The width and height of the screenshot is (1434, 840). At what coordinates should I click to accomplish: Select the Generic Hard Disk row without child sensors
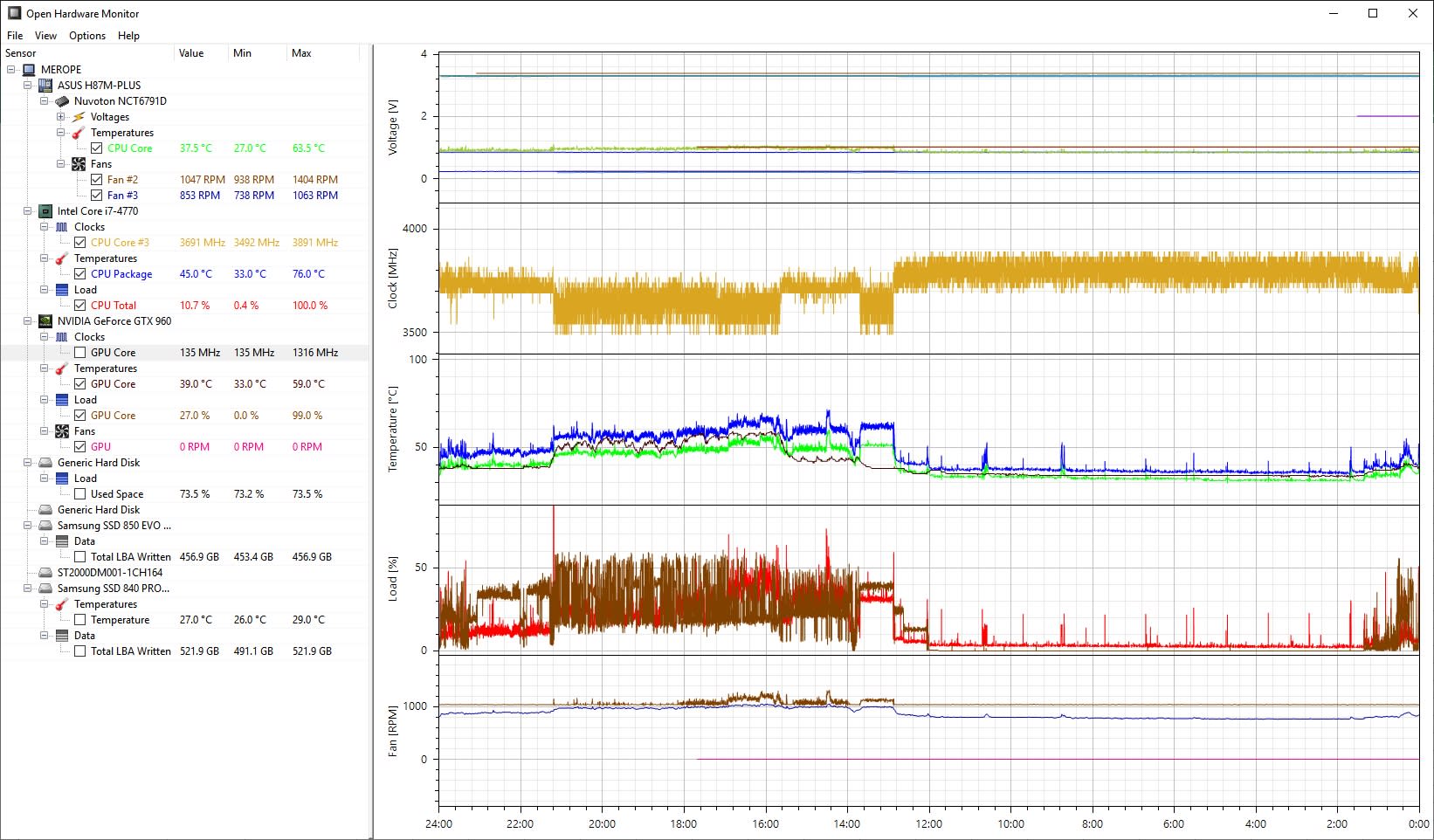click(184, 510)
